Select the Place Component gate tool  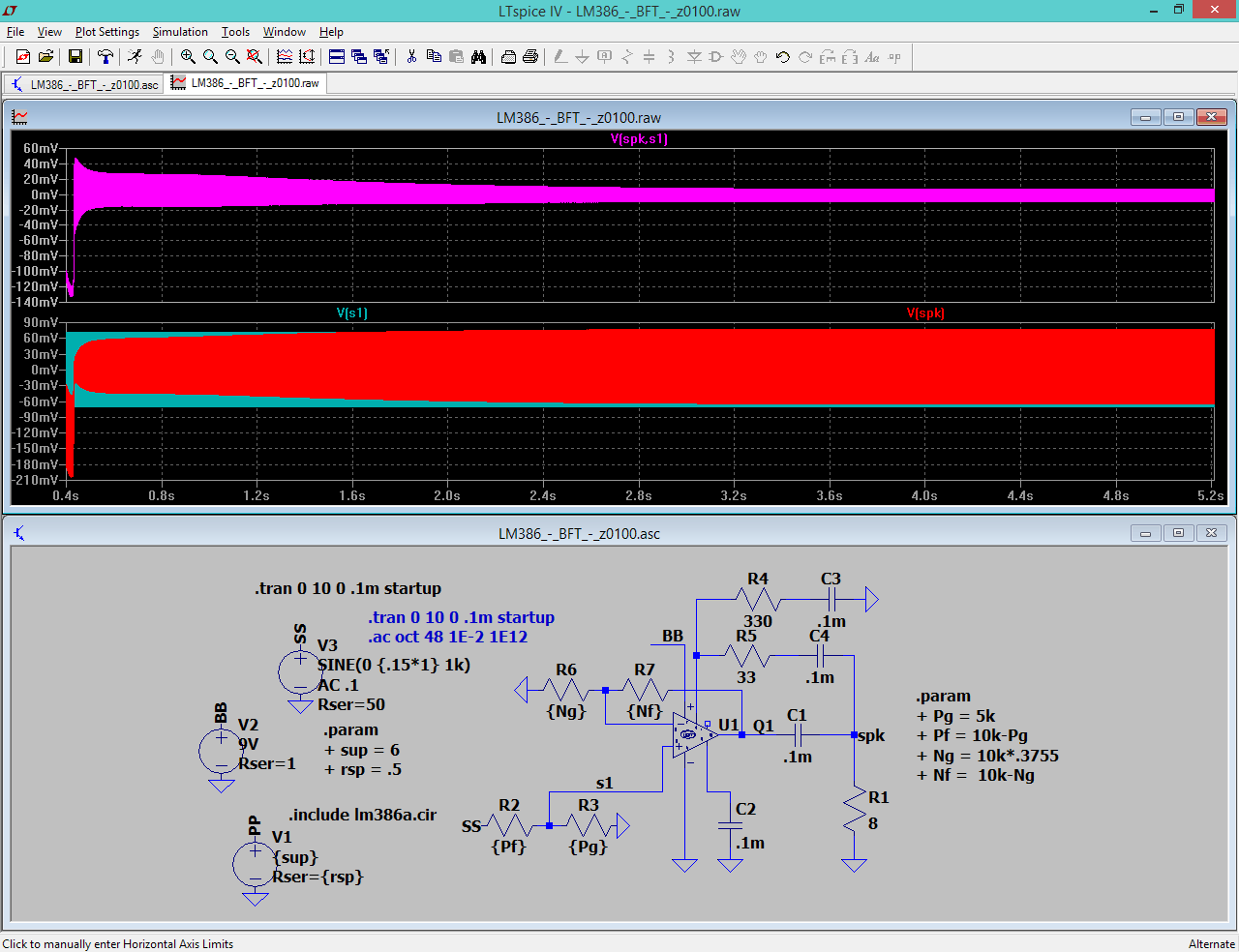[x=716, y=57]
